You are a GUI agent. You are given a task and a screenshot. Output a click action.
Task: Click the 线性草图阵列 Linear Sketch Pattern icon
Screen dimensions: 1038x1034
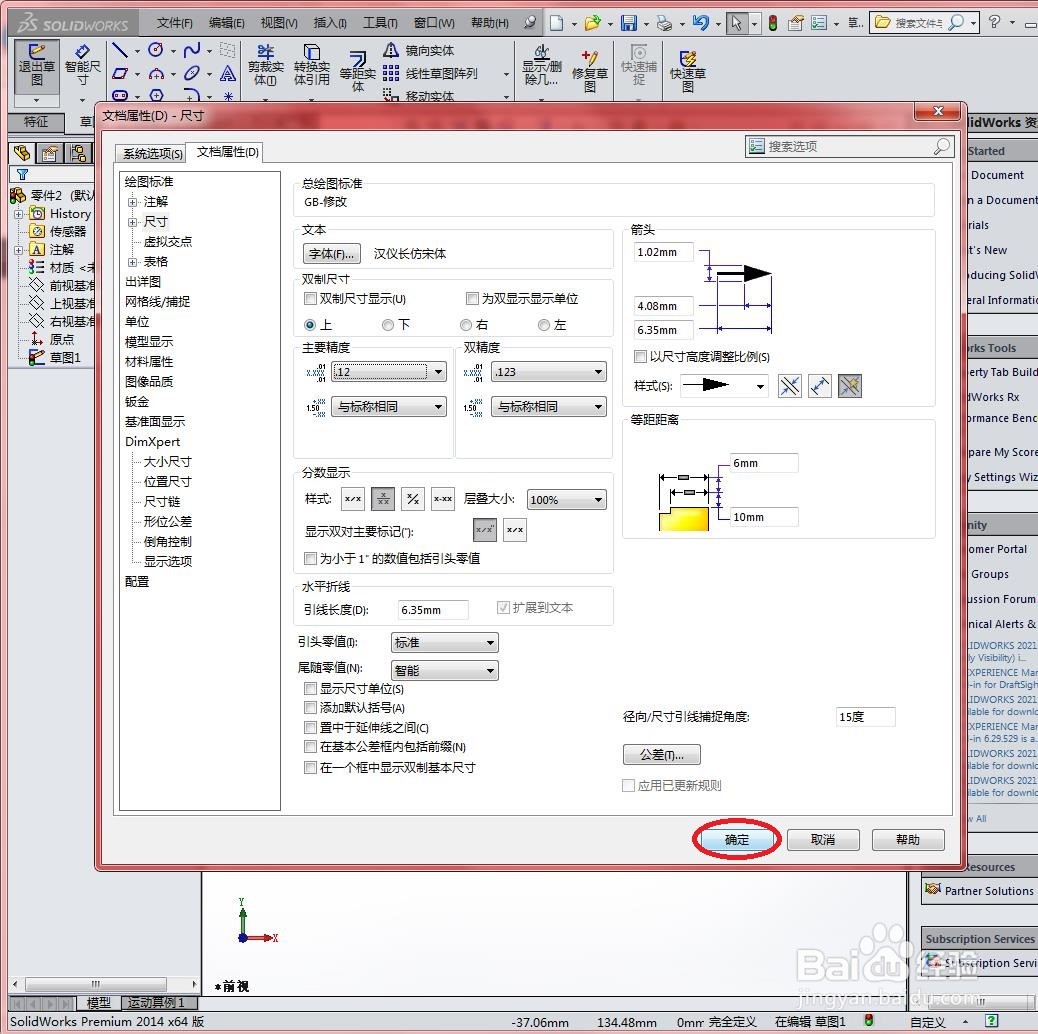(391, 73)
